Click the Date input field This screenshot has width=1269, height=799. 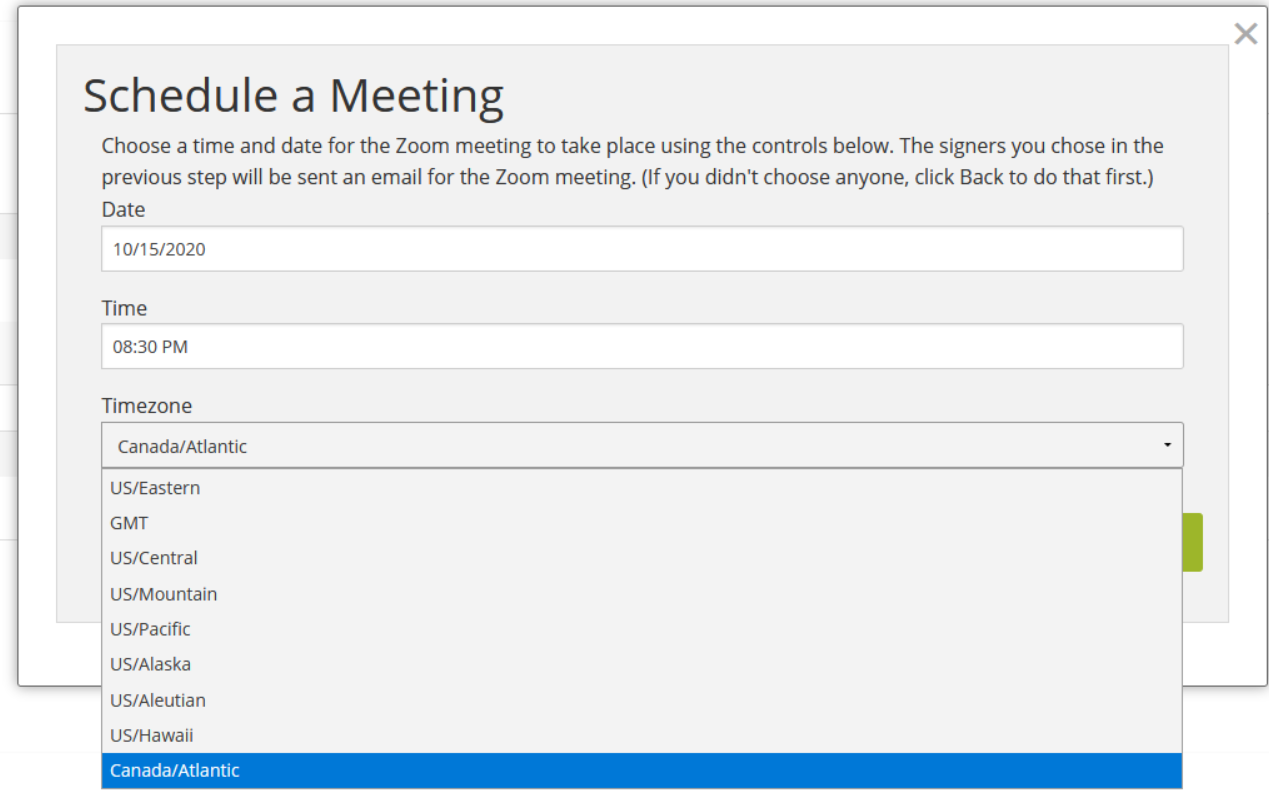coord(641,249)
